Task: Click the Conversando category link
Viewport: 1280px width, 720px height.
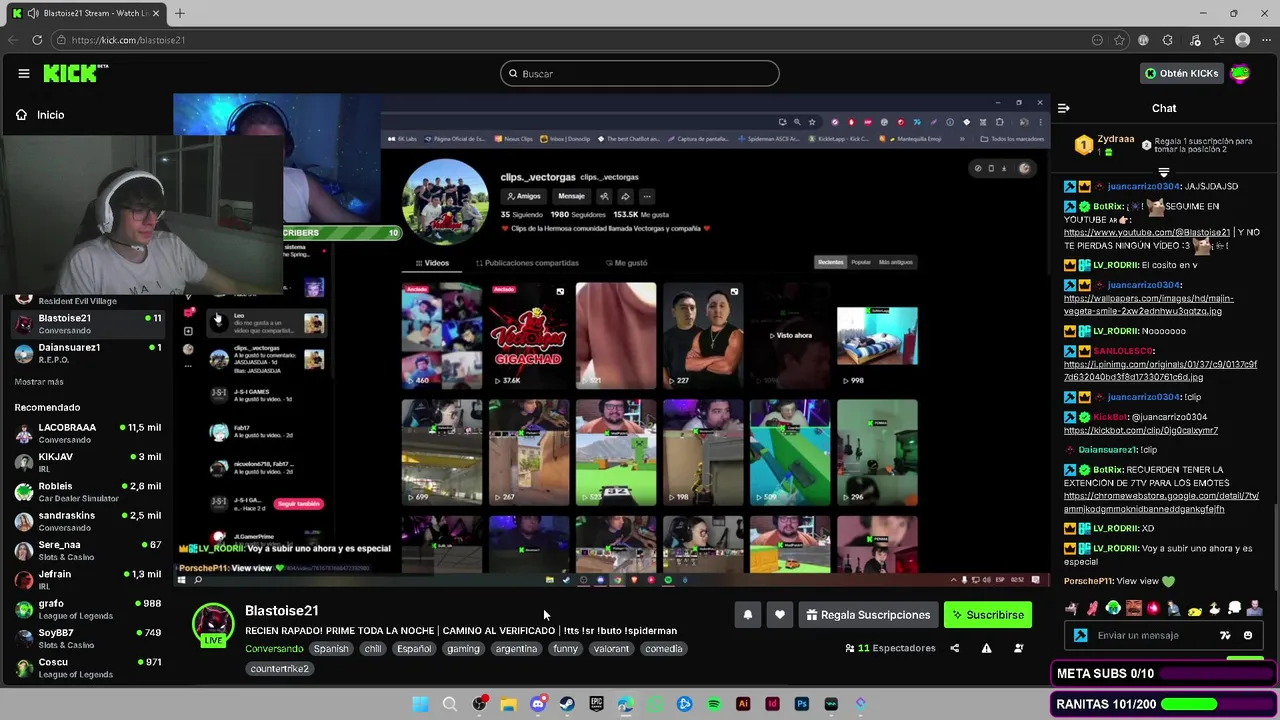Action: (x=274, y=648)
